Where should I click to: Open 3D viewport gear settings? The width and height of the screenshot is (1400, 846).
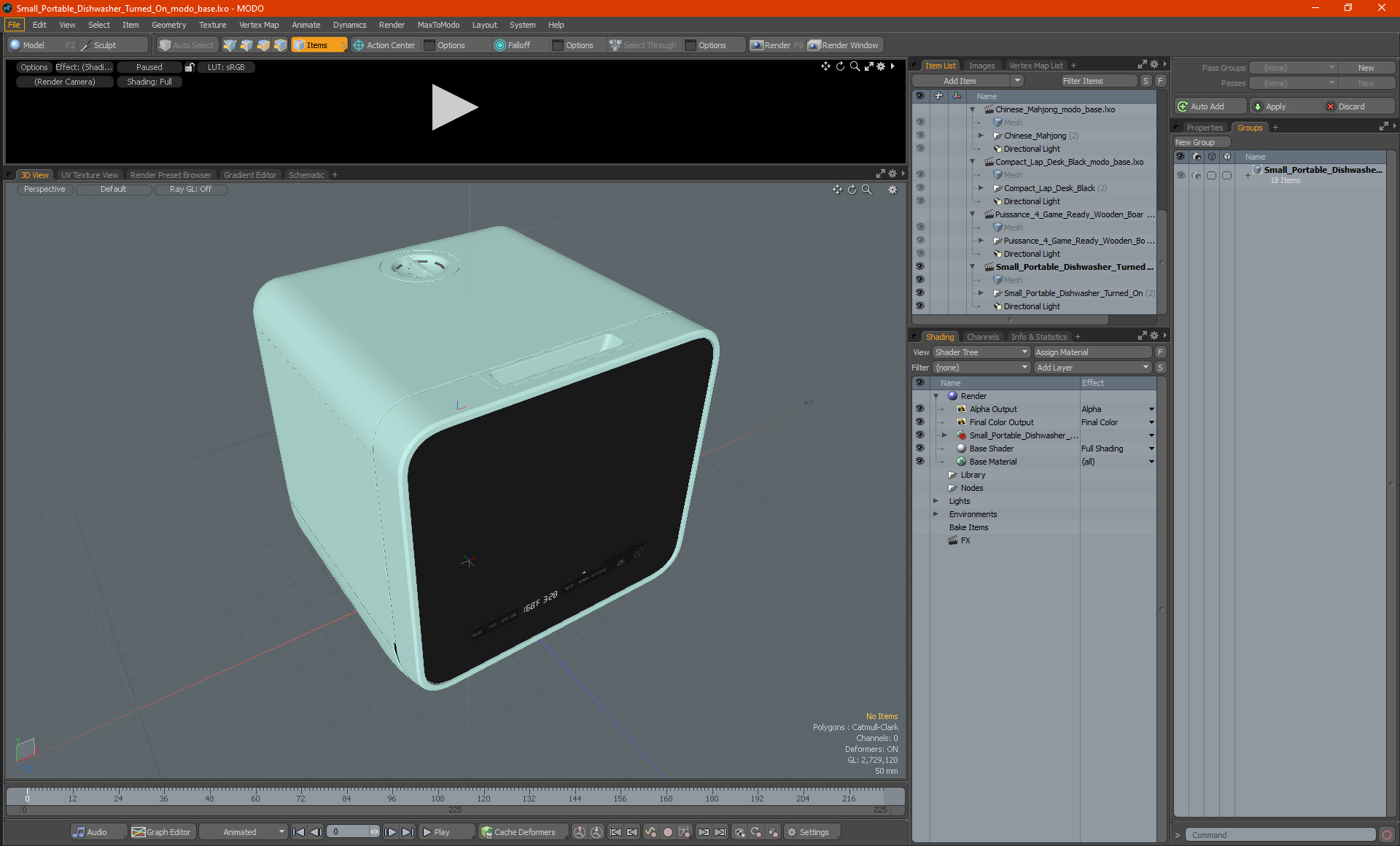click(892, 190)
